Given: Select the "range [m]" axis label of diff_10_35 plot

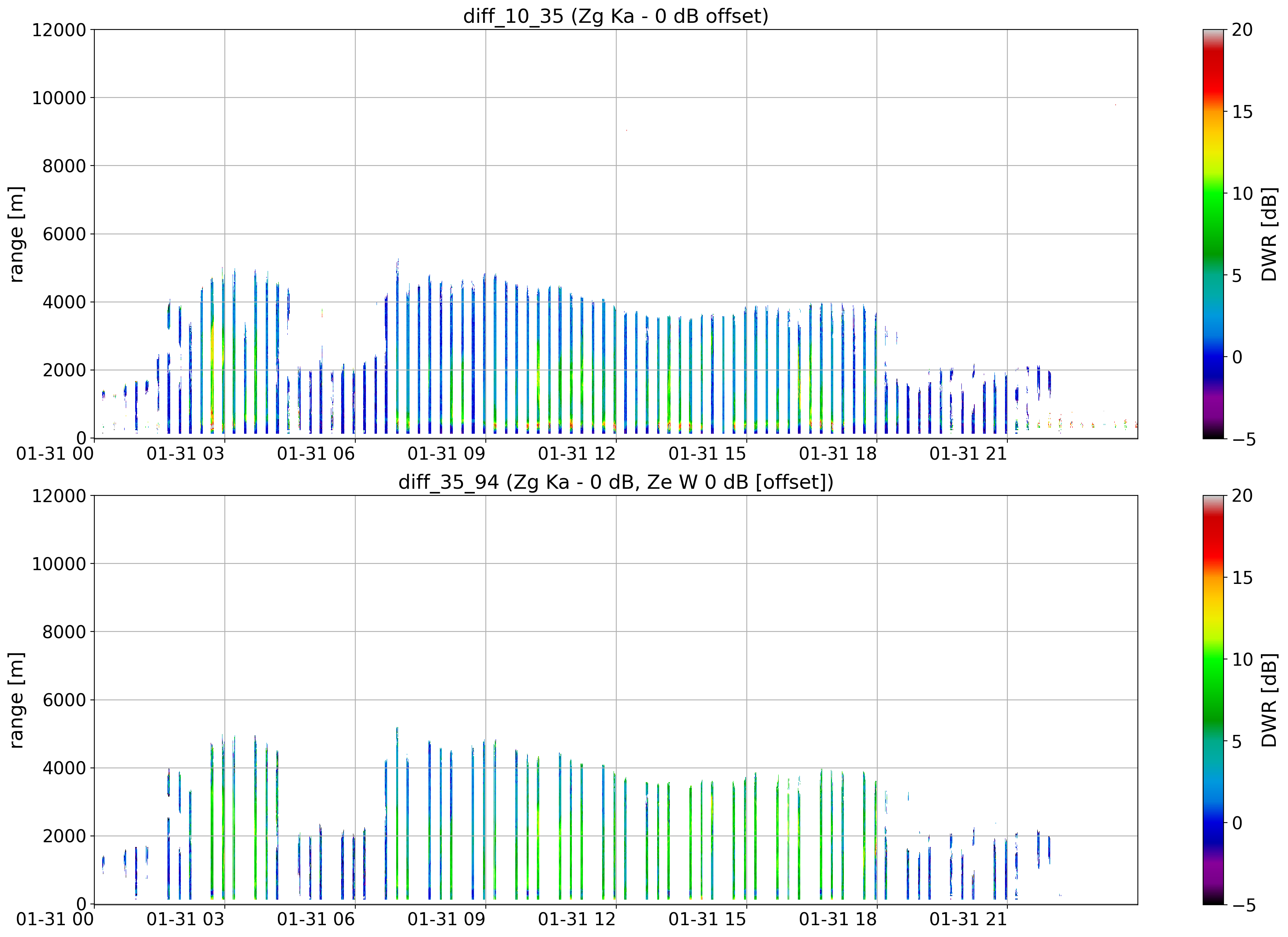Looking at the screenshot, I should tap(17, 234).
